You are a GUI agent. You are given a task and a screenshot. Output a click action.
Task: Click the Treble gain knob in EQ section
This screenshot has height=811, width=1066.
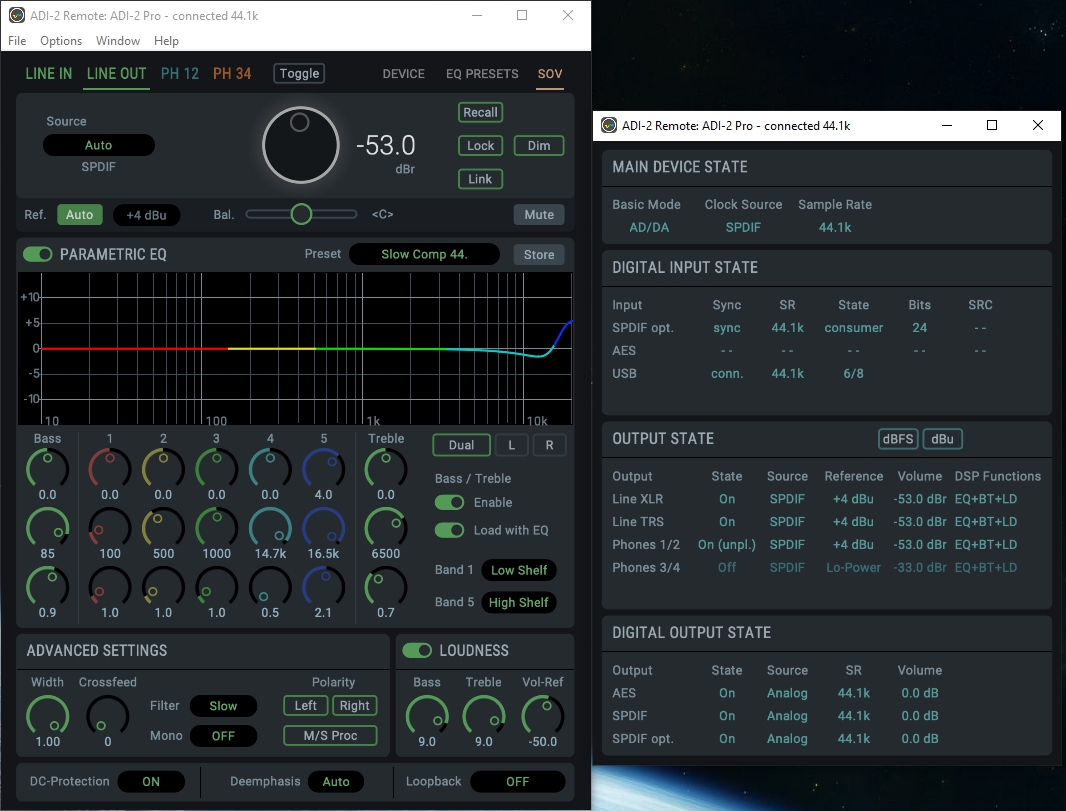click(x=385, y=468)
